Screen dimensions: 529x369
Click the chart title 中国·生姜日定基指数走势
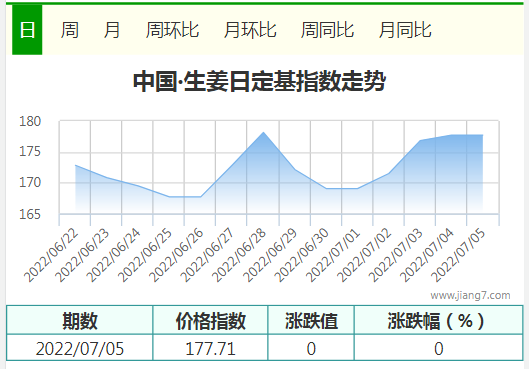point(259,81)
